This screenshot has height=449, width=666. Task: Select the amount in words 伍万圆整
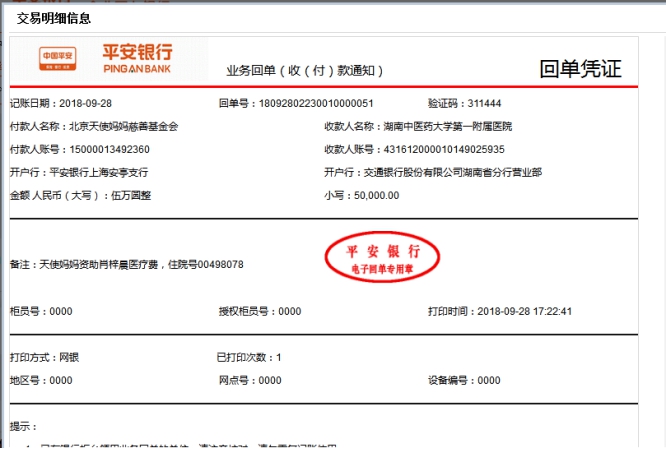point(131,195)
